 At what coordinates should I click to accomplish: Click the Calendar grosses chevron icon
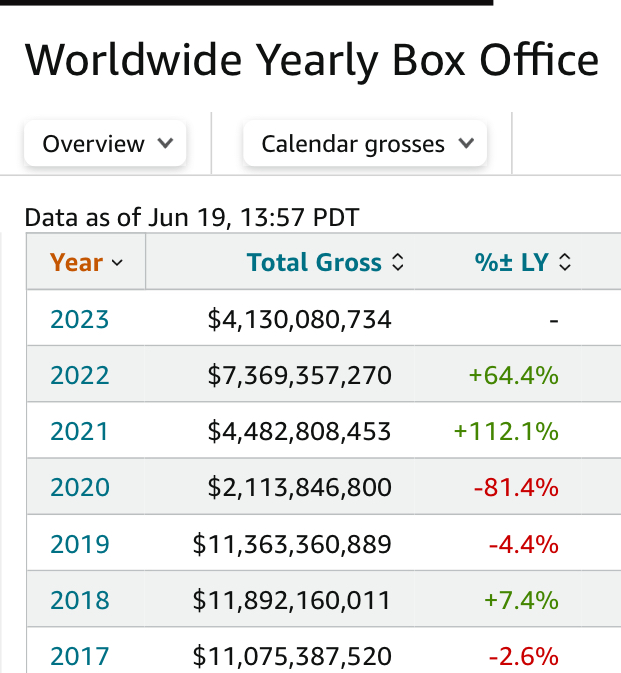pos(465,144)
